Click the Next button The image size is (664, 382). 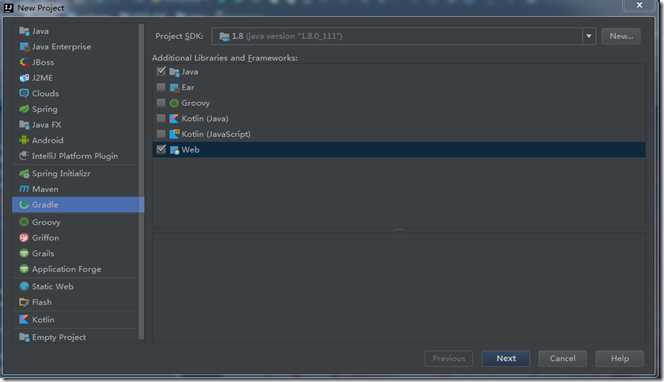click(506, 358)
